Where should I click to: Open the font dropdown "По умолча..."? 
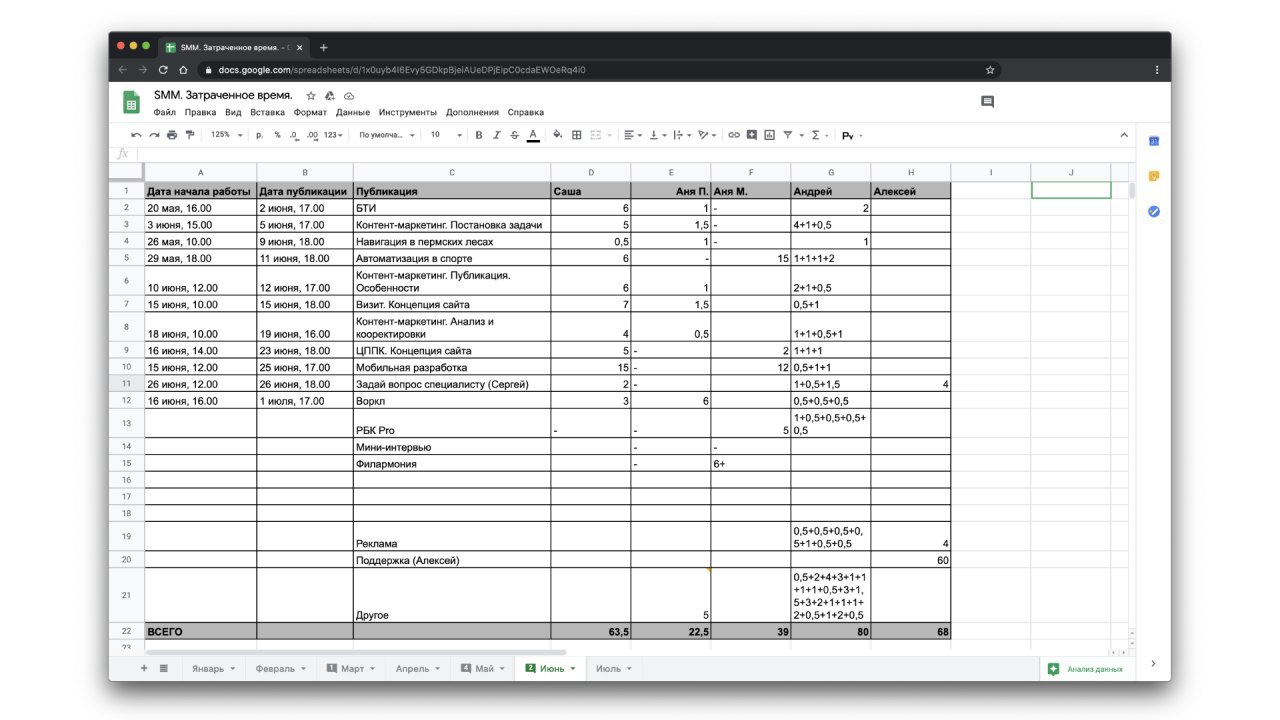point(386,135)
